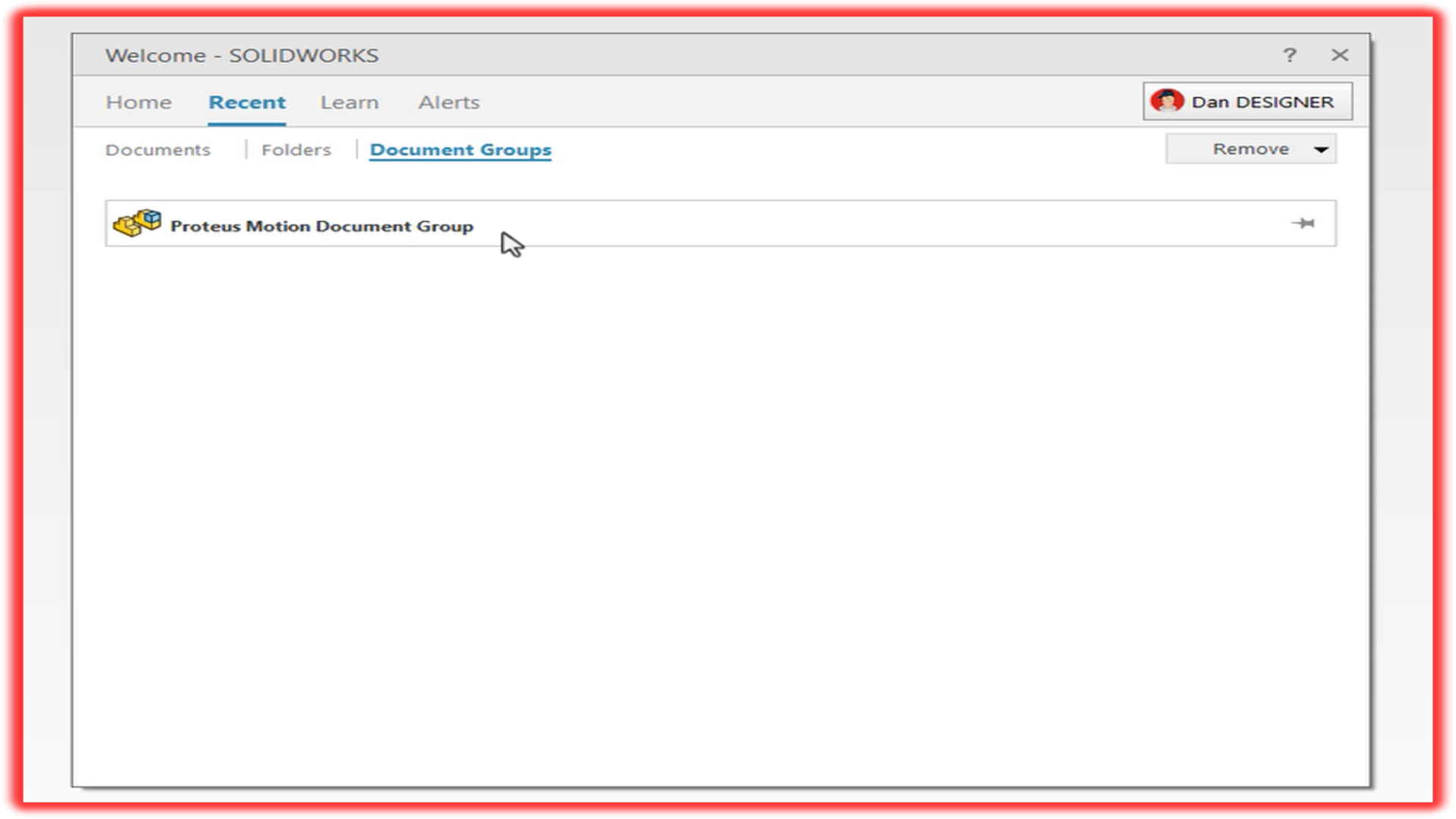Screen dimensions: 1456x819
Task: Click the Documents sub-tab
Action: (x=158, y=149)
